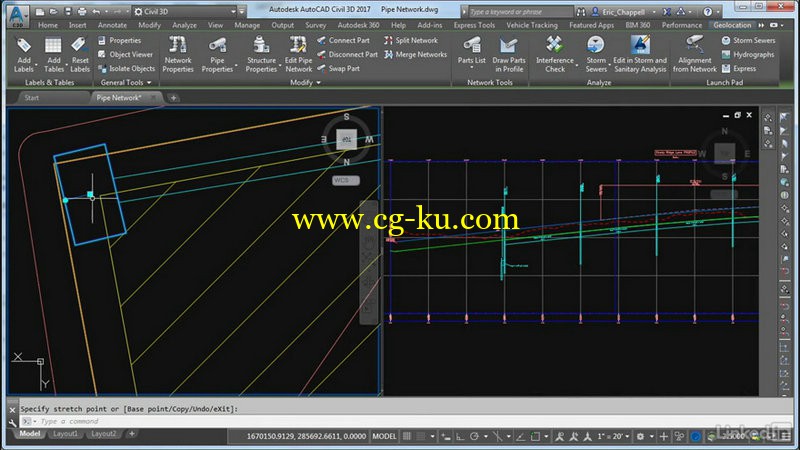Open the Object Viewer tool
800x450 pixels.
(125, 54)
